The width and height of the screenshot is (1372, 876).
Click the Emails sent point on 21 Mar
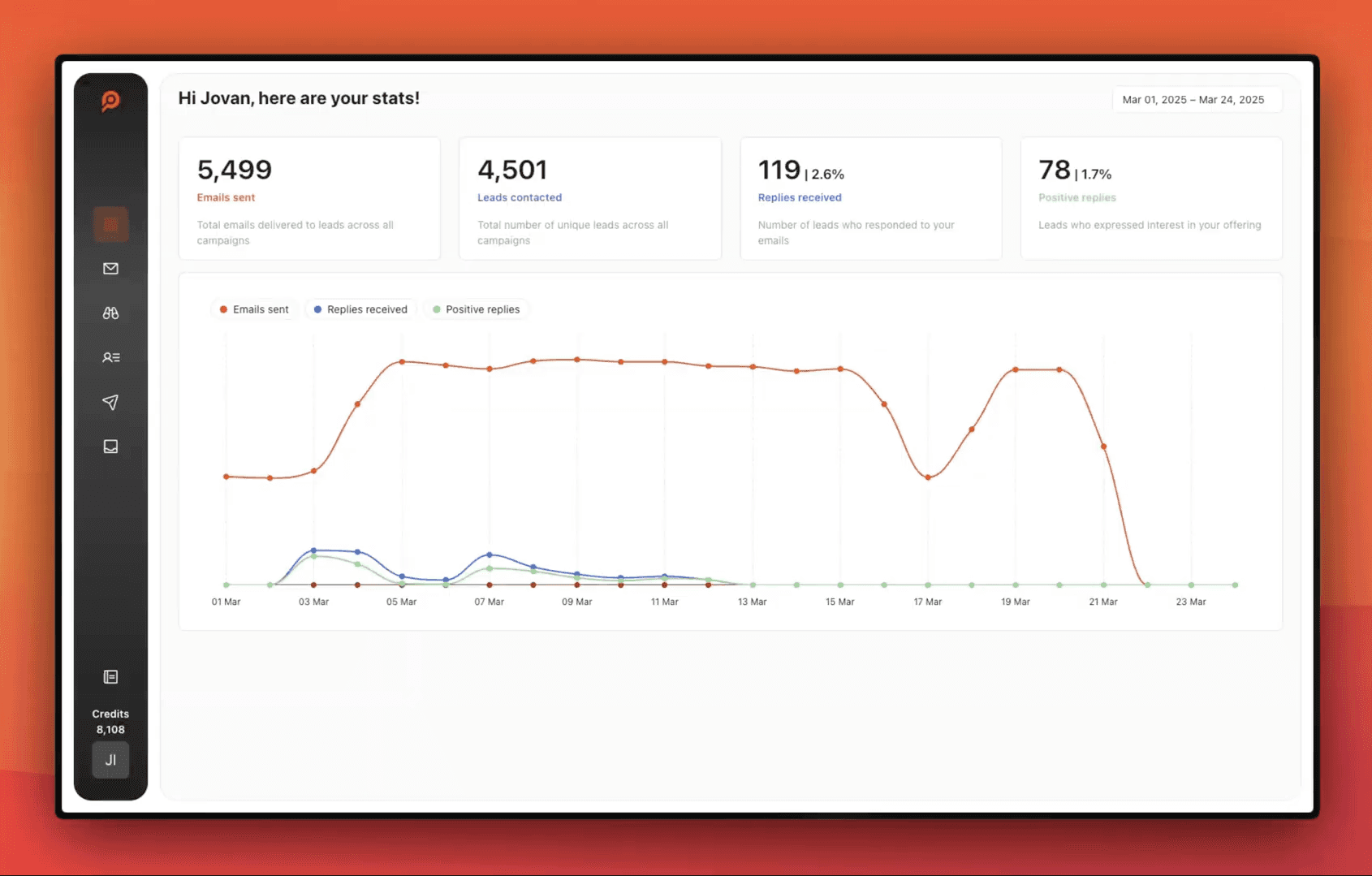(x=1103, y=447)
